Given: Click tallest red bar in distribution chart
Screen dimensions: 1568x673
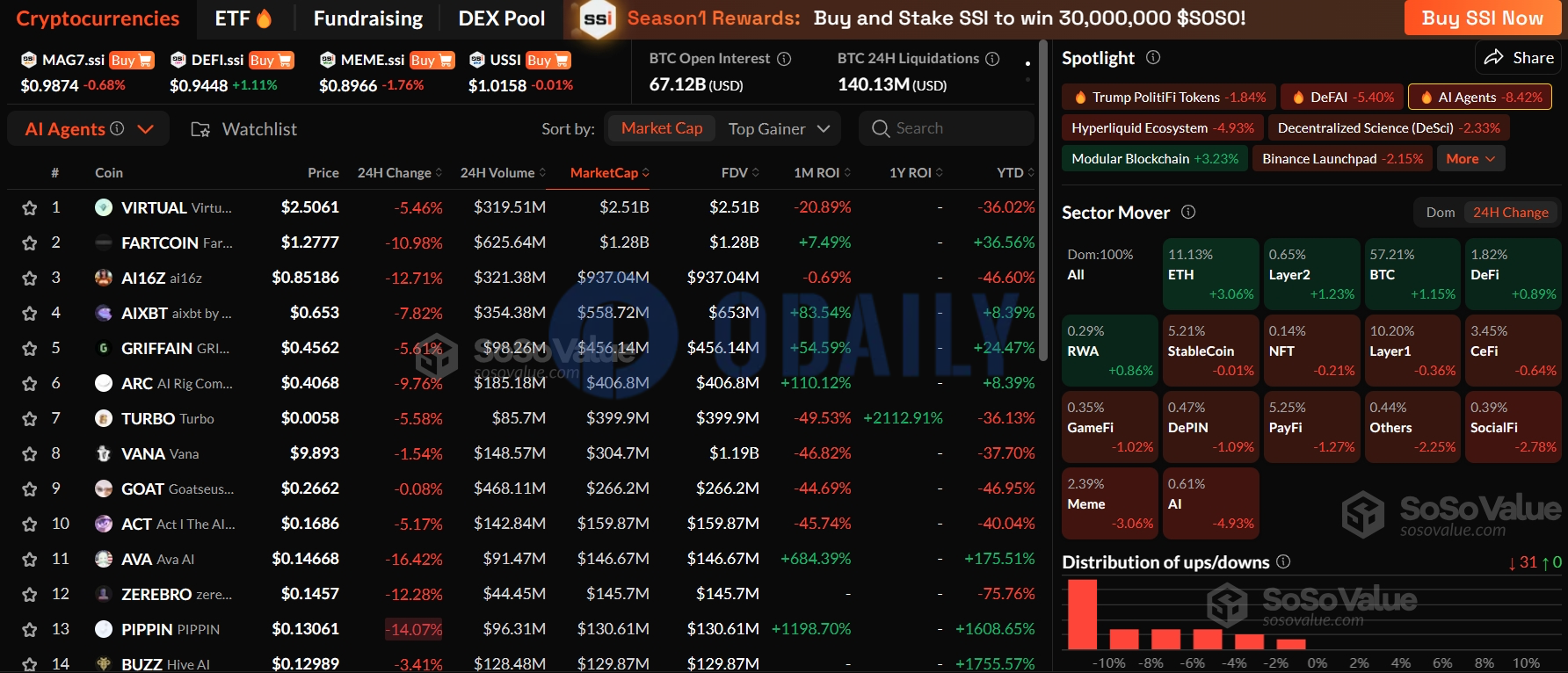Looking at the screenshot, I should click(x=1082, y=614).
